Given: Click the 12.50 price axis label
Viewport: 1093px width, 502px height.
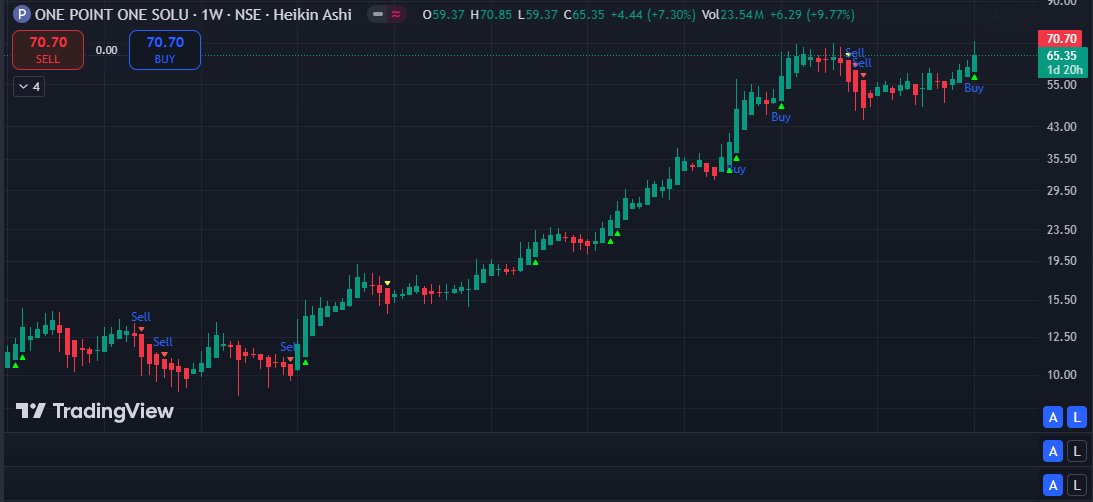Looking at the screenshot, I should coord(1062,337).
